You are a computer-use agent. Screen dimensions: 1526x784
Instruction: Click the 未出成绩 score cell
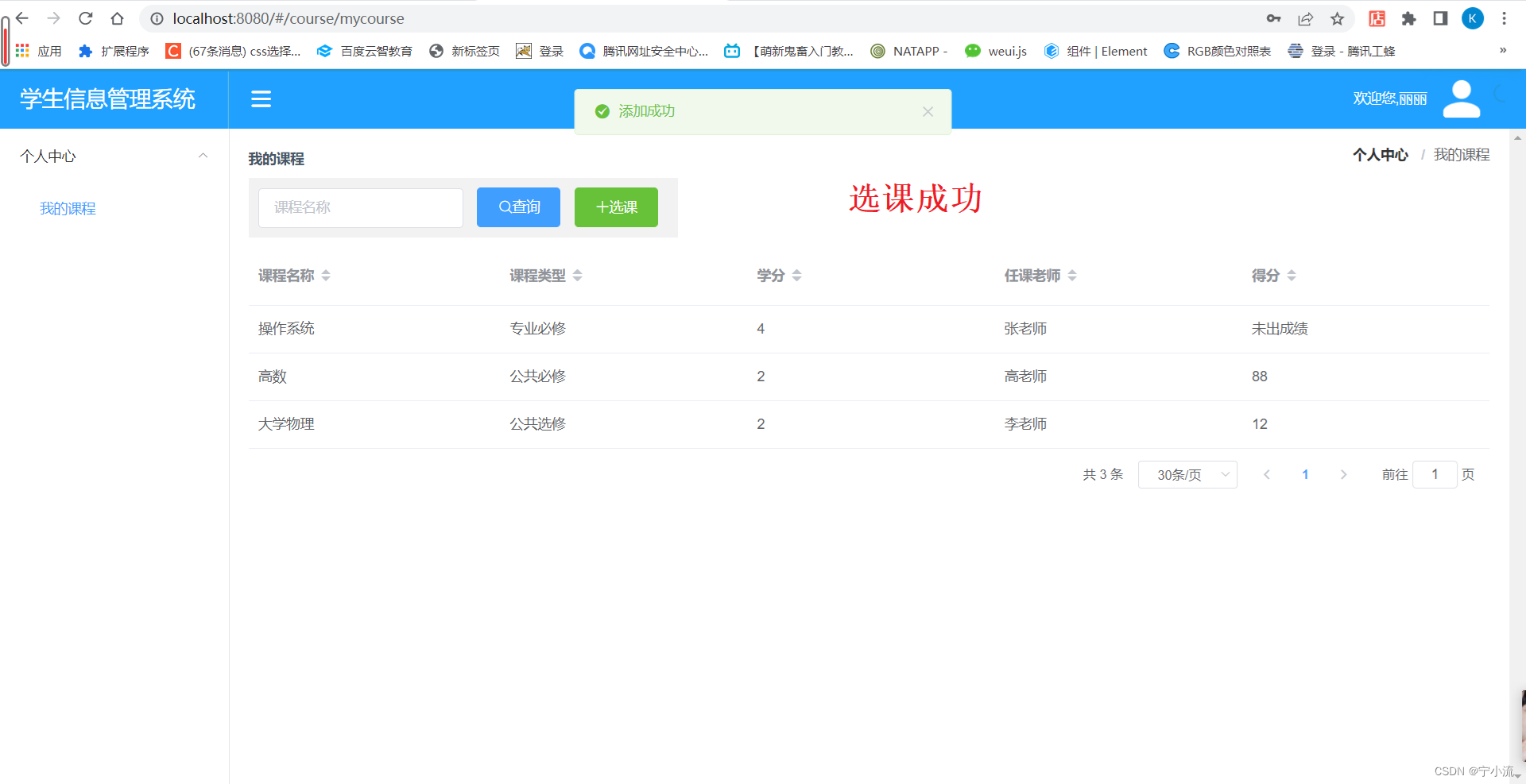pos(1280,329)
